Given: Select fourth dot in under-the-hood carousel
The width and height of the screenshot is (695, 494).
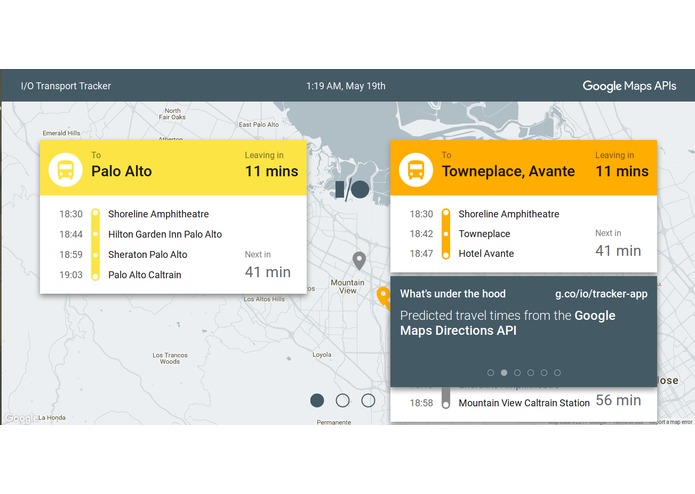Looking at the screenshot, I should point(531,373).
